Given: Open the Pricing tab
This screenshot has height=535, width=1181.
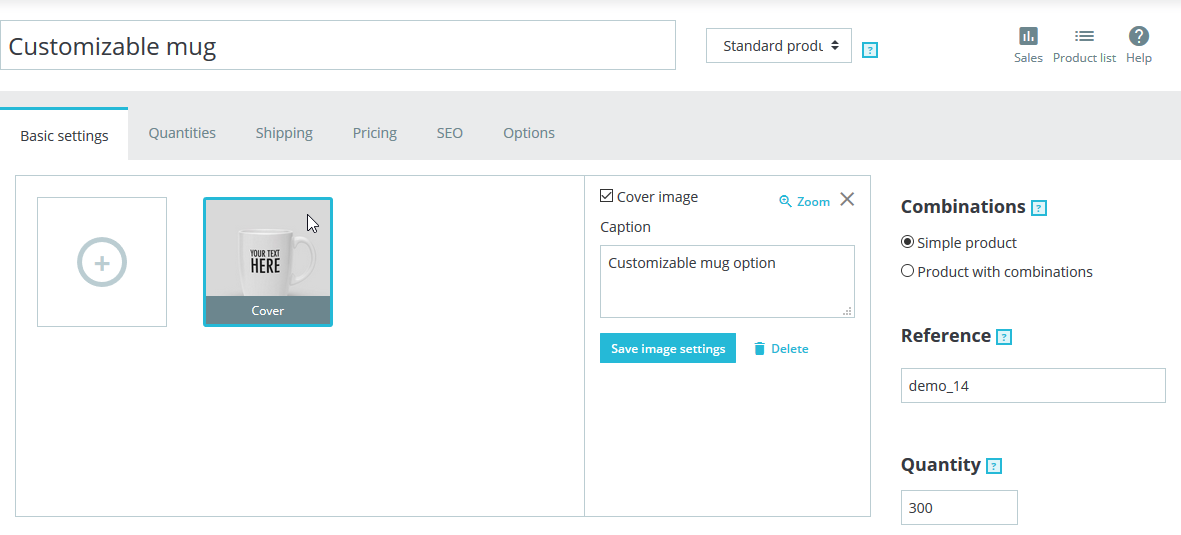Looking at the screenshot, I should [375, 133].
